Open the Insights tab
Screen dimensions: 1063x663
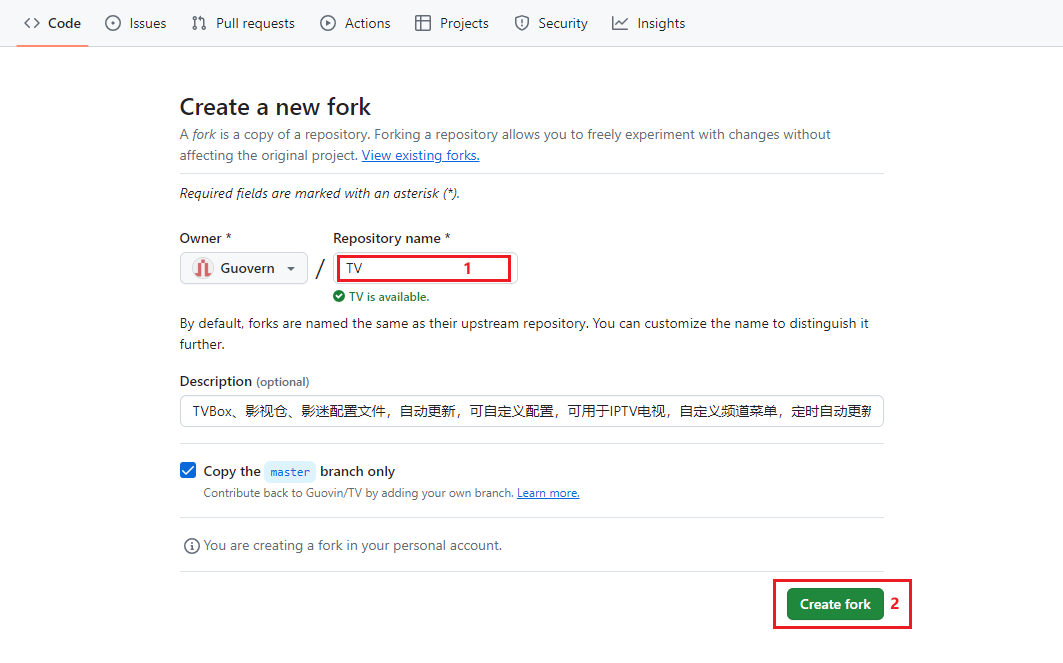coord(648,23)
